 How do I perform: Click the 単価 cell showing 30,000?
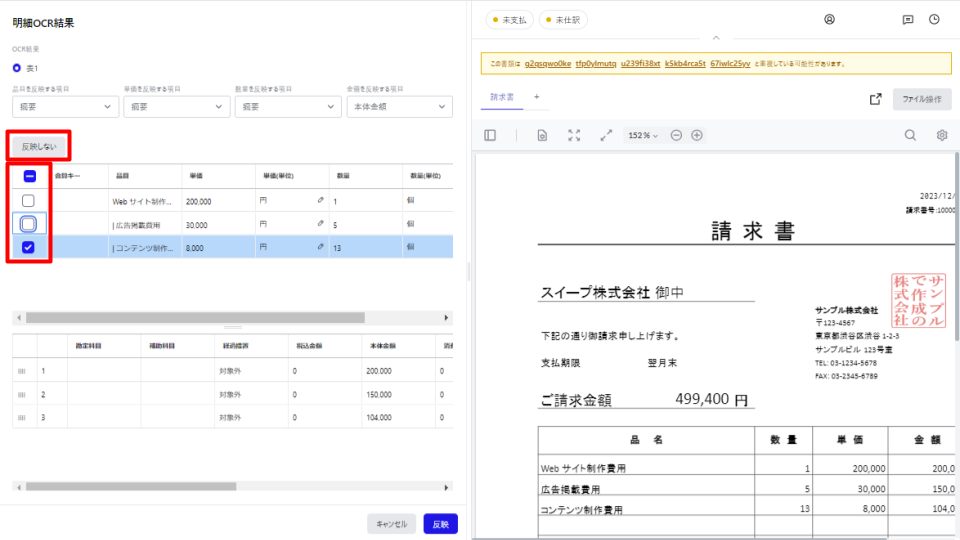point(219,225)
